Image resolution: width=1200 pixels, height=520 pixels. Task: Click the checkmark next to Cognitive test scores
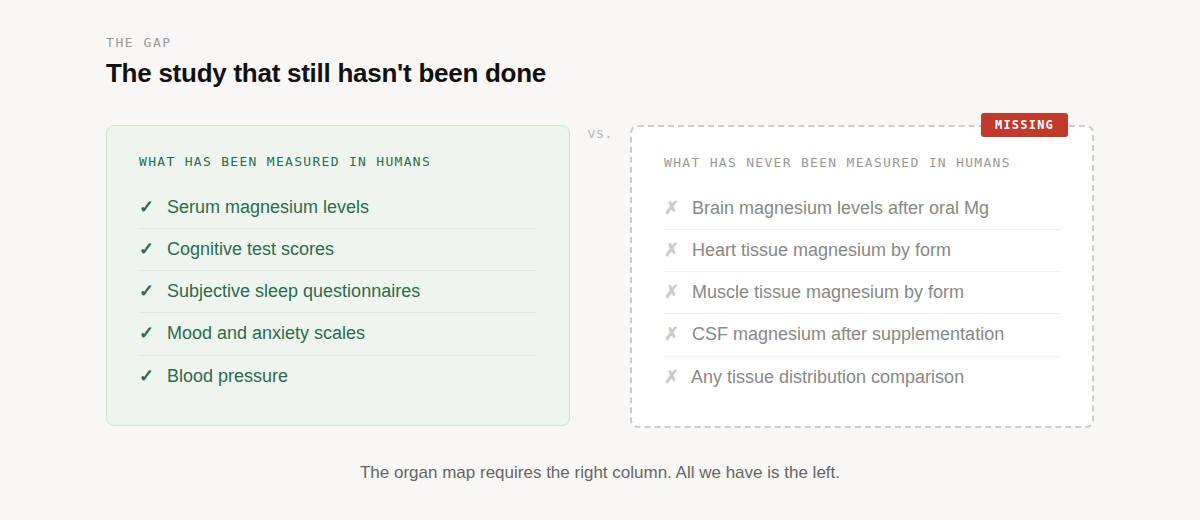[146, 249]
